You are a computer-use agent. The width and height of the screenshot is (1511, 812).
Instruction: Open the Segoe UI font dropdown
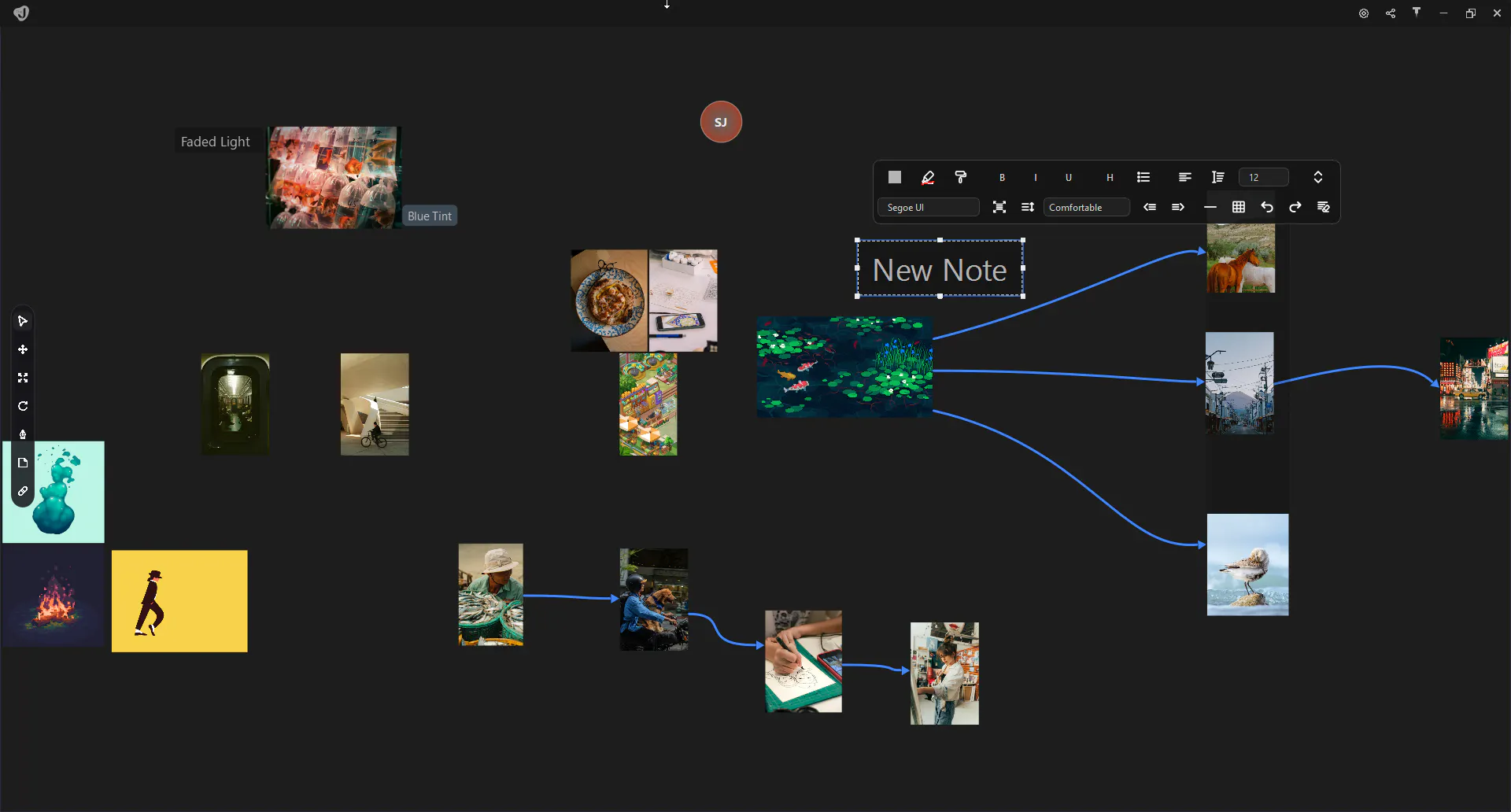point(928,208)
